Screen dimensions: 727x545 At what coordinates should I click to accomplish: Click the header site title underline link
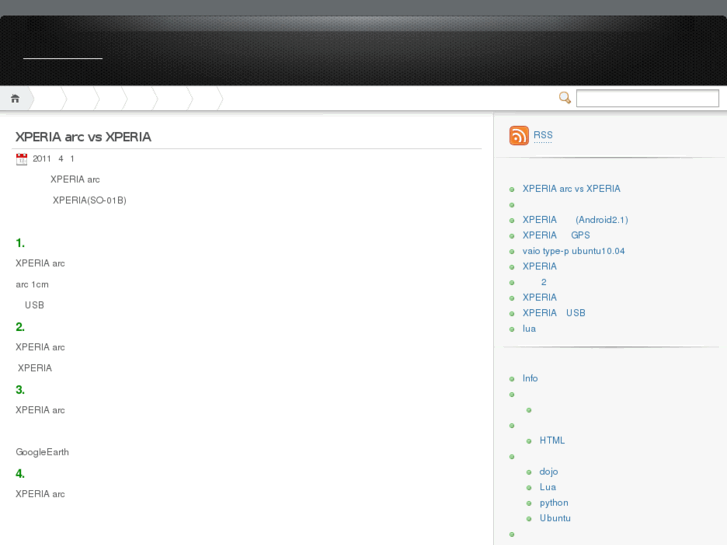(63, 56)
